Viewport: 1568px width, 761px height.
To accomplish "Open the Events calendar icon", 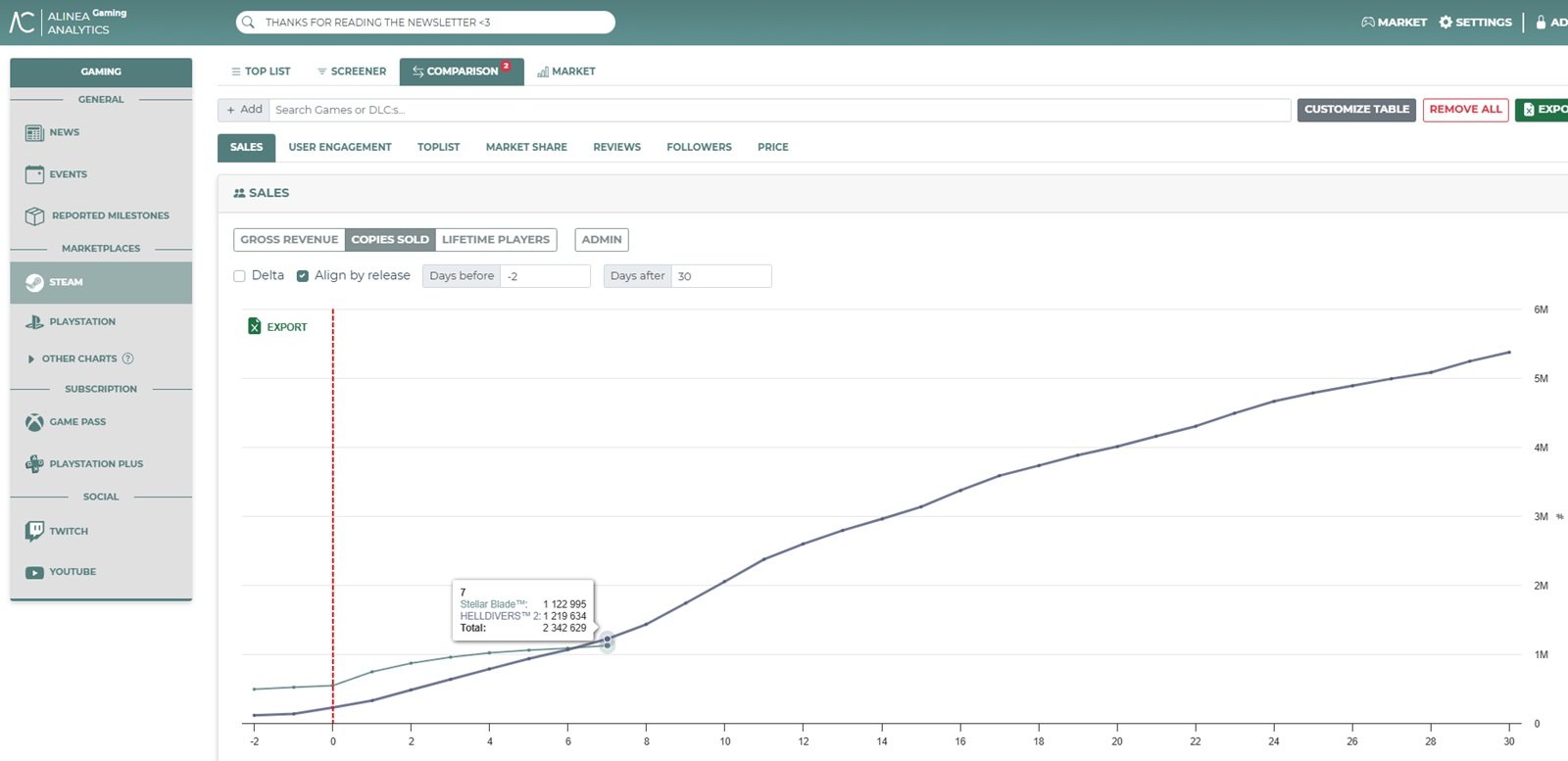I will (x=34, y=174).
